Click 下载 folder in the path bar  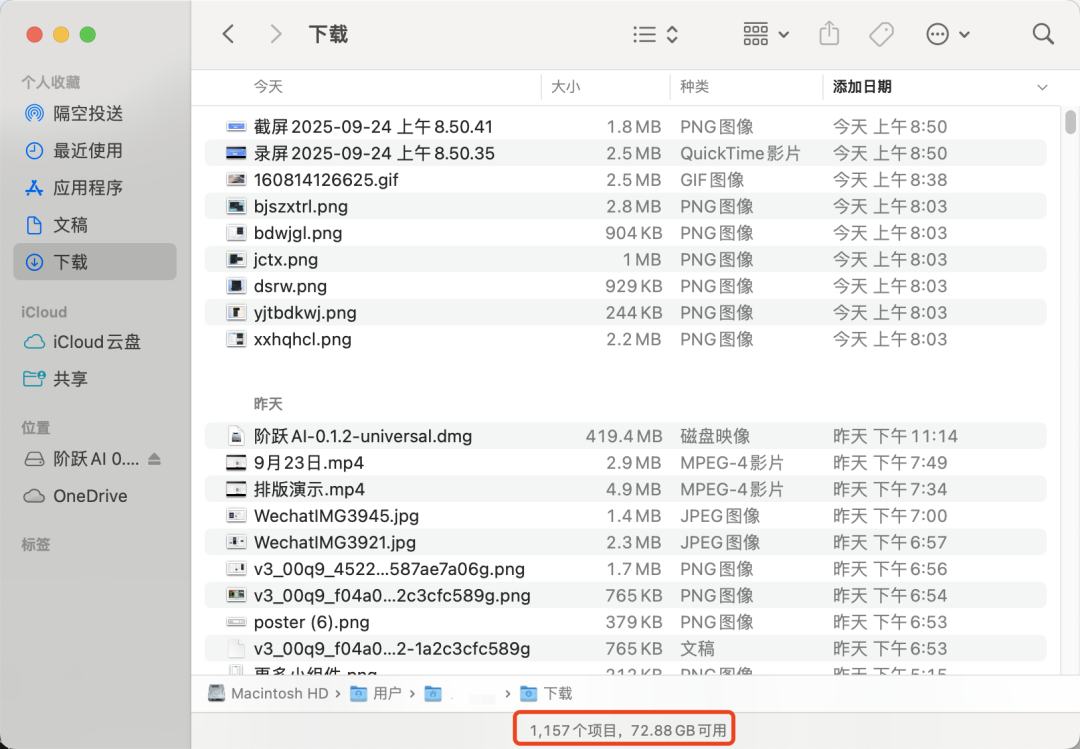pyautogui.click(x=546, y=693)
